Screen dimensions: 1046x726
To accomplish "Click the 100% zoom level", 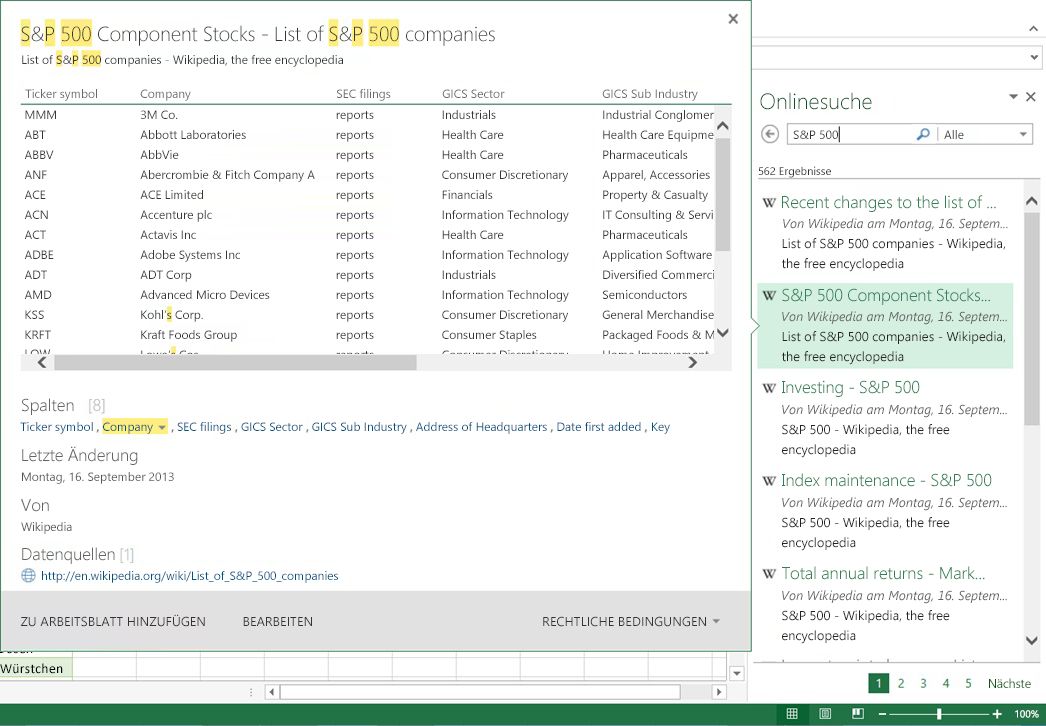I will click(x=1026, y=714).
